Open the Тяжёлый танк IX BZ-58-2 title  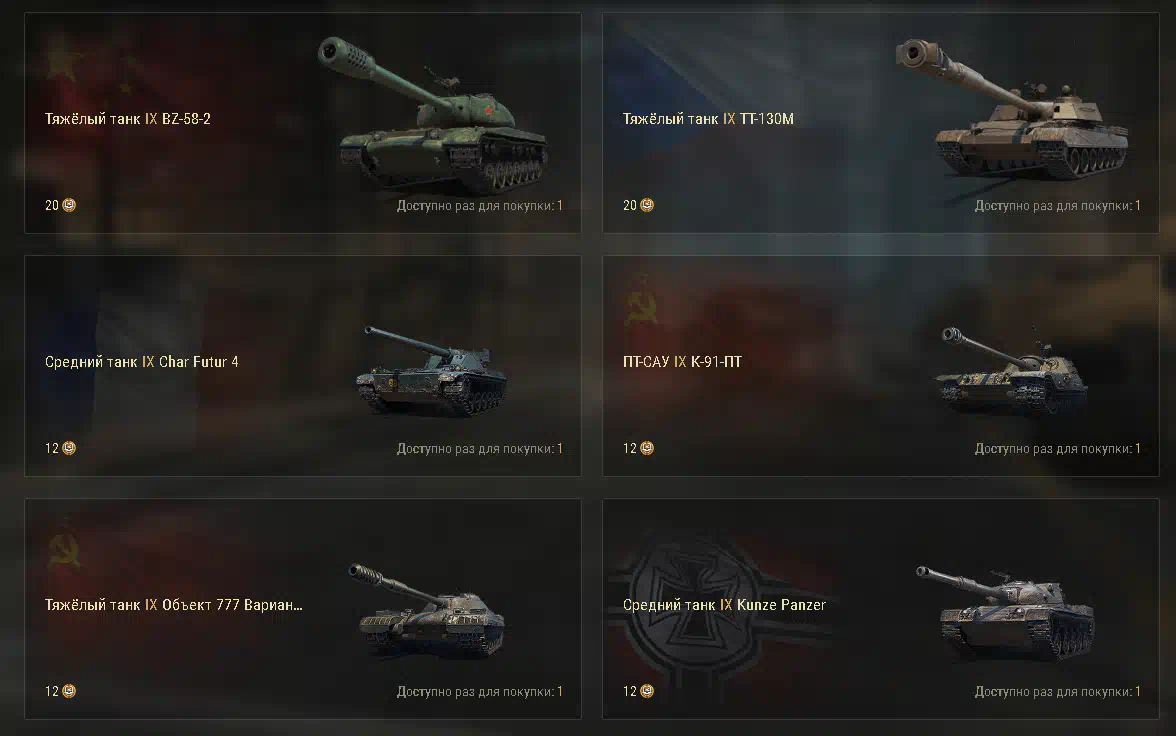pos(128,119)
